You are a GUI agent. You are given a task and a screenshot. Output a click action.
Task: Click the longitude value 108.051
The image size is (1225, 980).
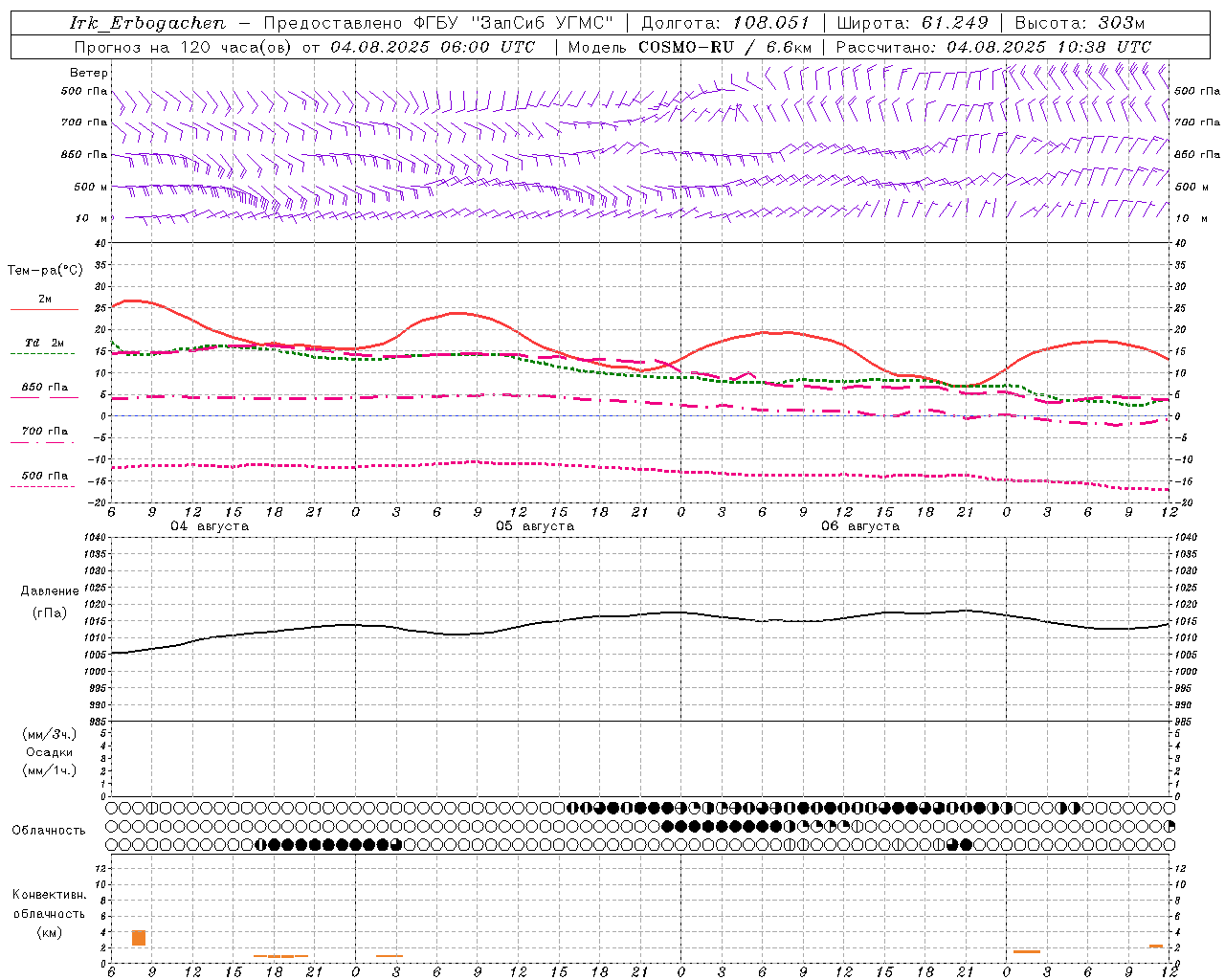(x=770, y=23)
